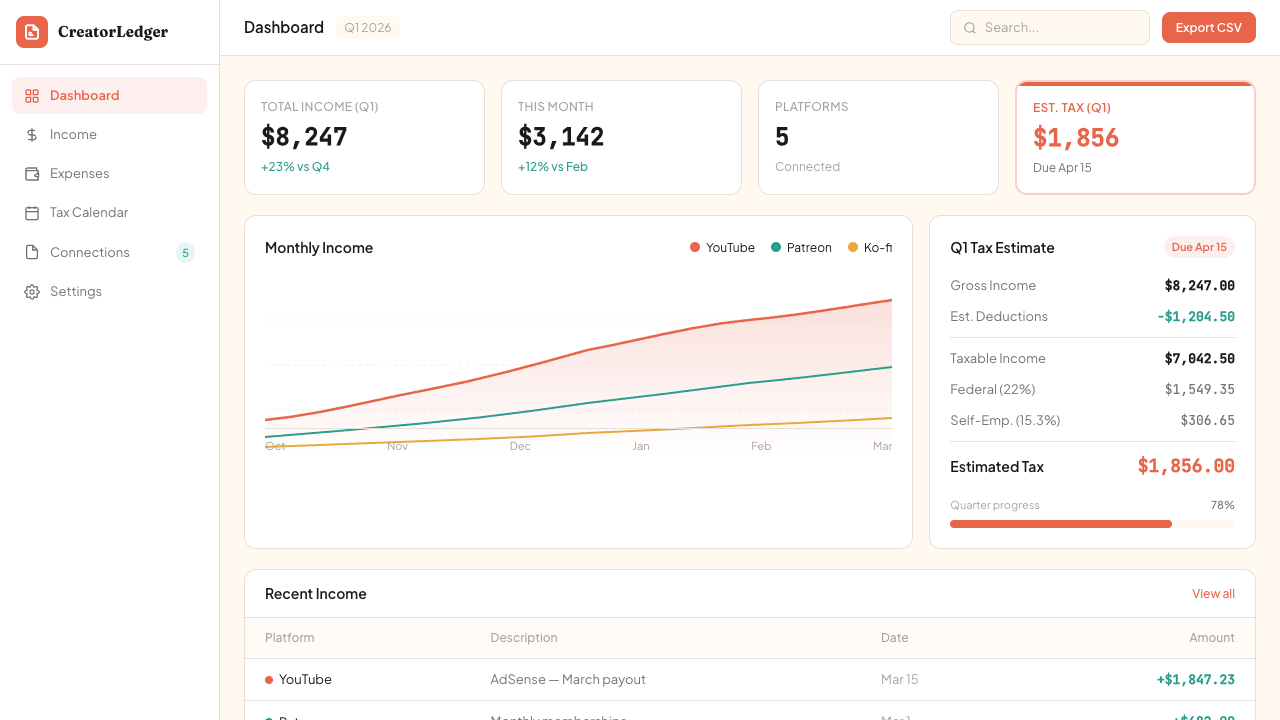Click the Ko-fi yellow legend dot
Screen dimensions: 1280x720
coord(853,248)
